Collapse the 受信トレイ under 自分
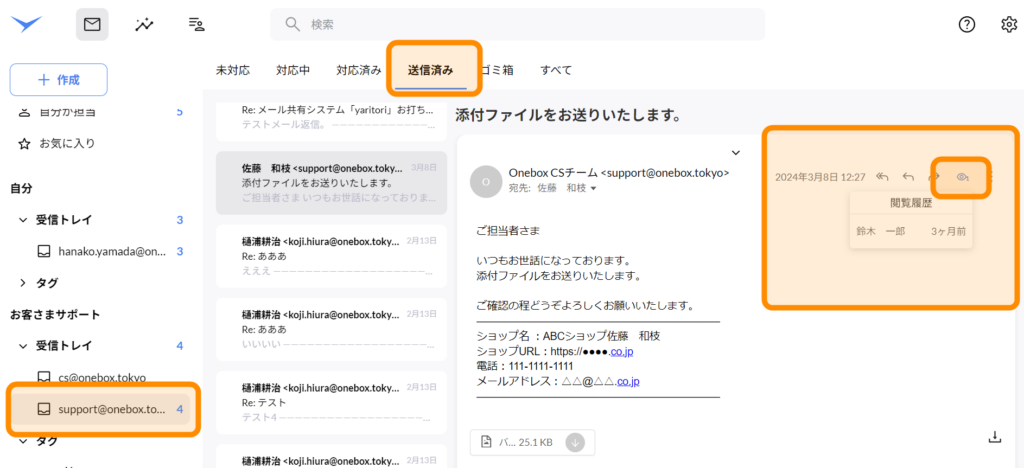 point(24,220)
